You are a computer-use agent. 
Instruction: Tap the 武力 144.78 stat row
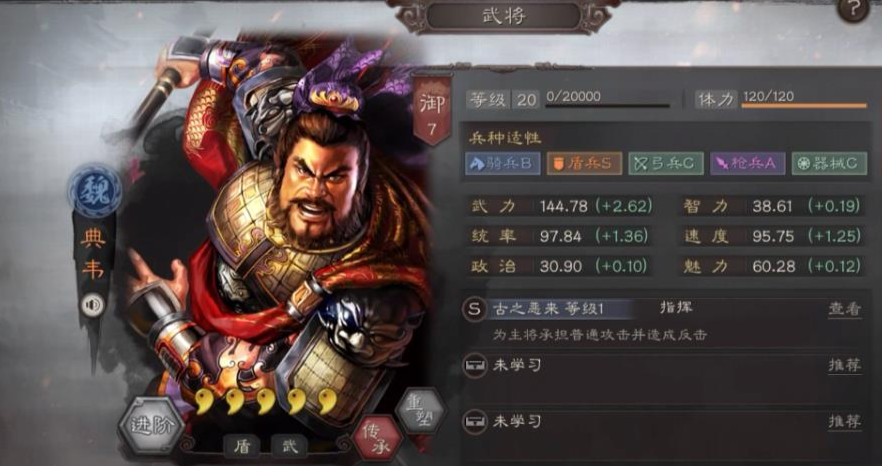click(560, 207)
